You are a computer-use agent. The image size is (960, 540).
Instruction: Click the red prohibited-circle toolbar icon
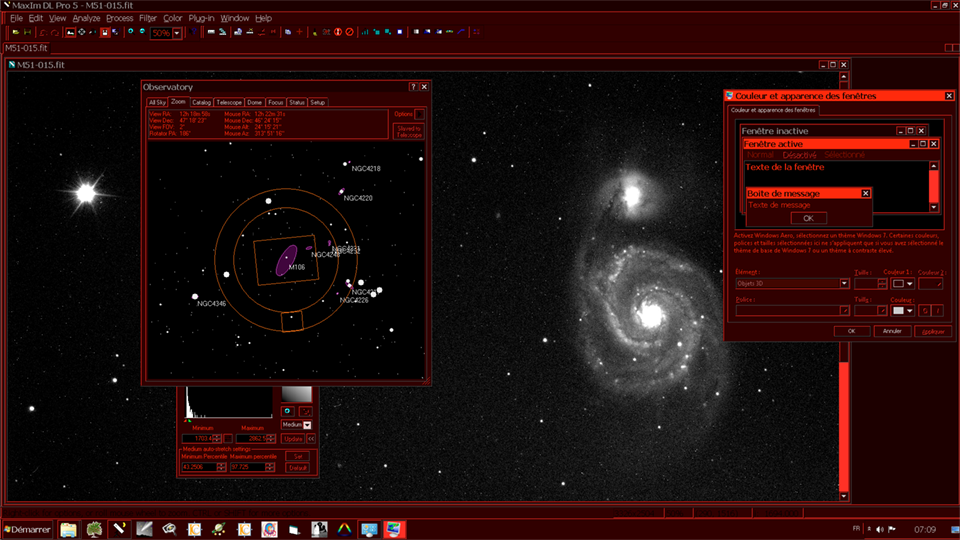pyautogui.click(x=350, y=32)
